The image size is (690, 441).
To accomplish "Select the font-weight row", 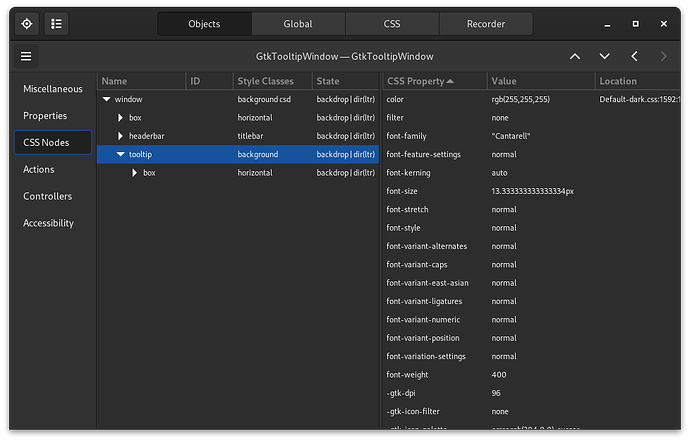I will point(532,375).
